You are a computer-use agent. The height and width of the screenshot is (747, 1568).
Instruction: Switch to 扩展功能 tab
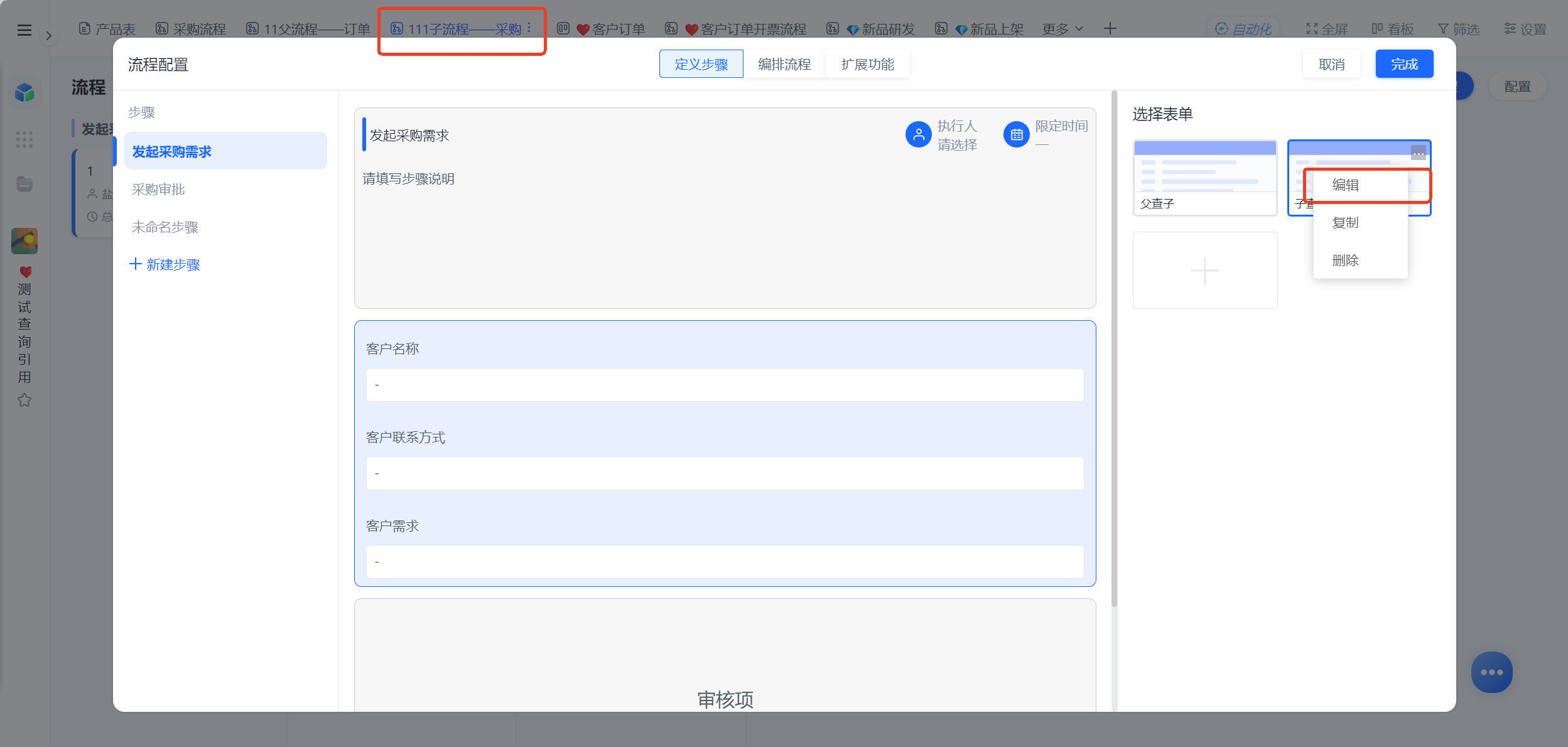[867, 64]
